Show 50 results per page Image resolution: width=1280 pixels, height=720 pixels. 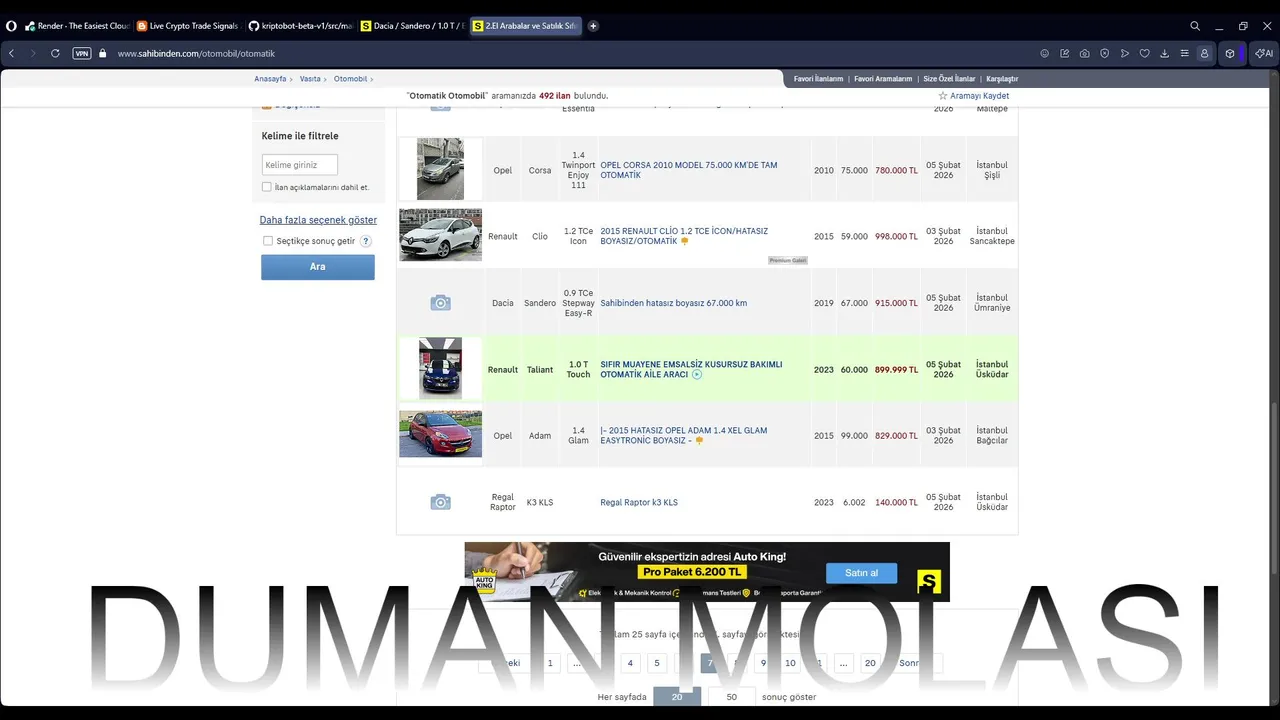pos(732,697)
